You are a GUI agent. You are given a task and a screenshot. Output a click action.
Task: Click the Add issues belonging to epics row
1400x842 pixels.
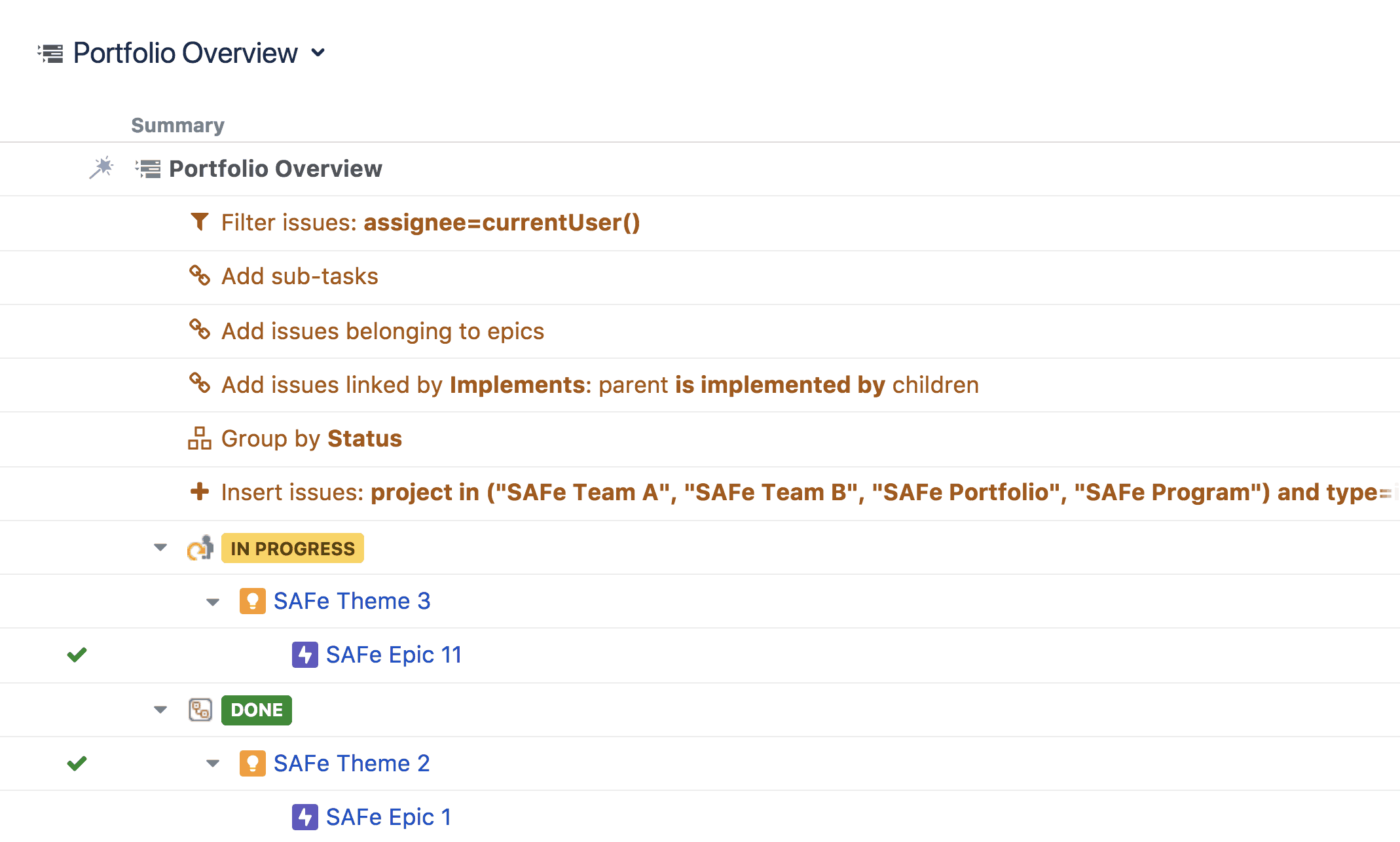coord(382,331)
